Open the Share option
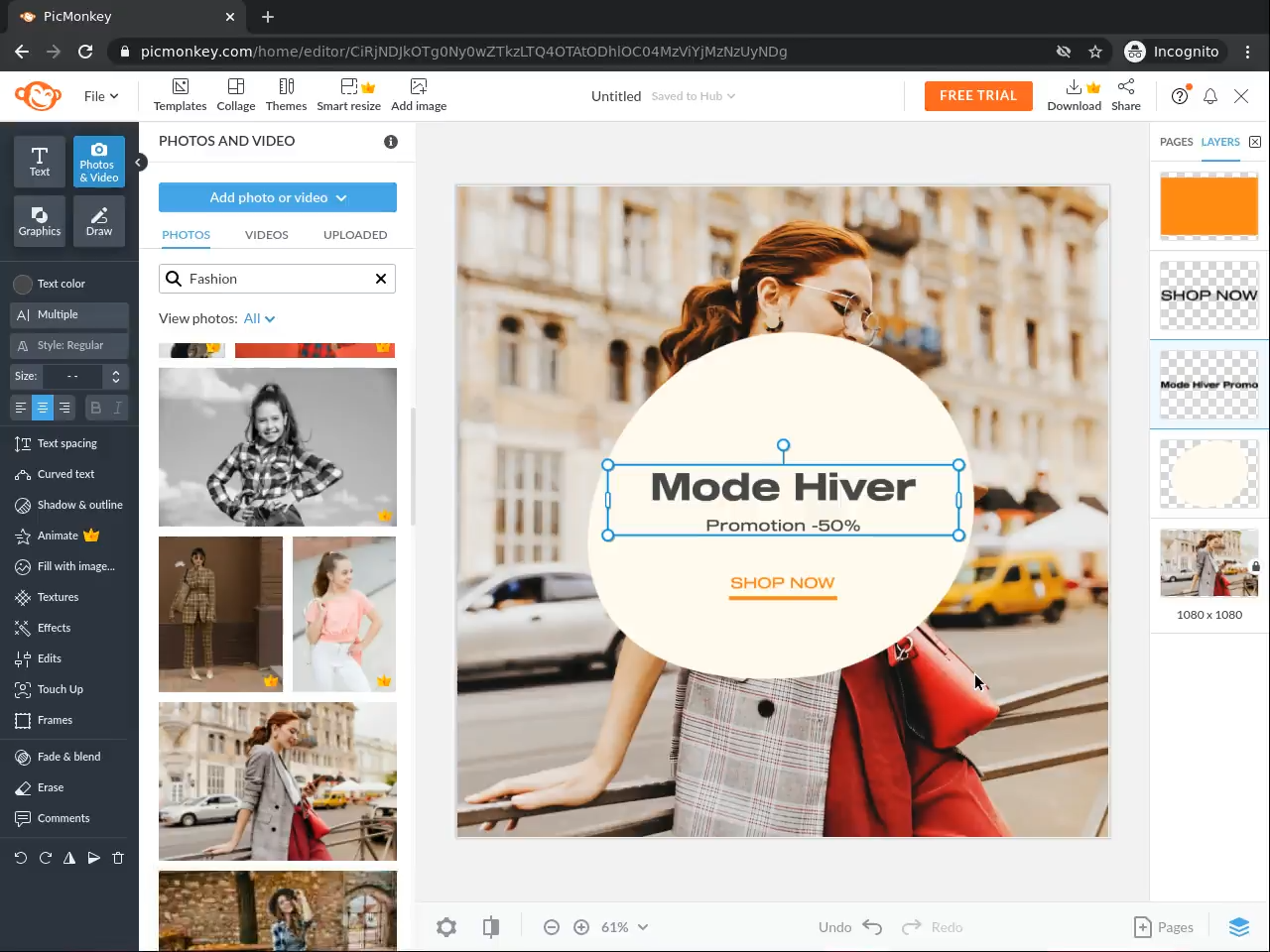1270x952 pixels. click(1126, 95)
